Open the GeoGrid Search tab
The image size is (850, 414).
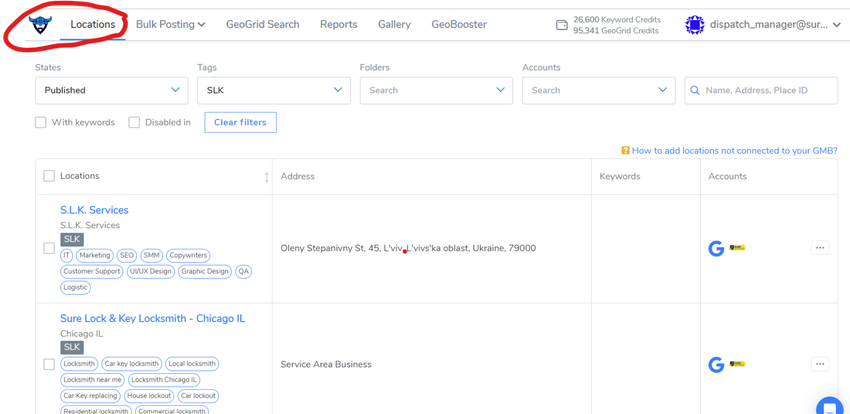262,24
